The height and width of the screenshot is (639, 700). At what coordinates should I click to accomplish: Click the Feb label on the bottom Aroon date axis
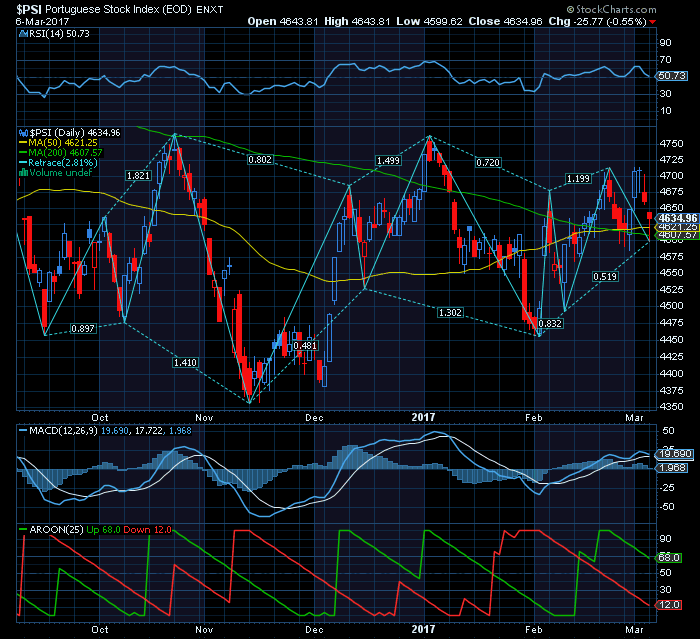click(533, 630)
